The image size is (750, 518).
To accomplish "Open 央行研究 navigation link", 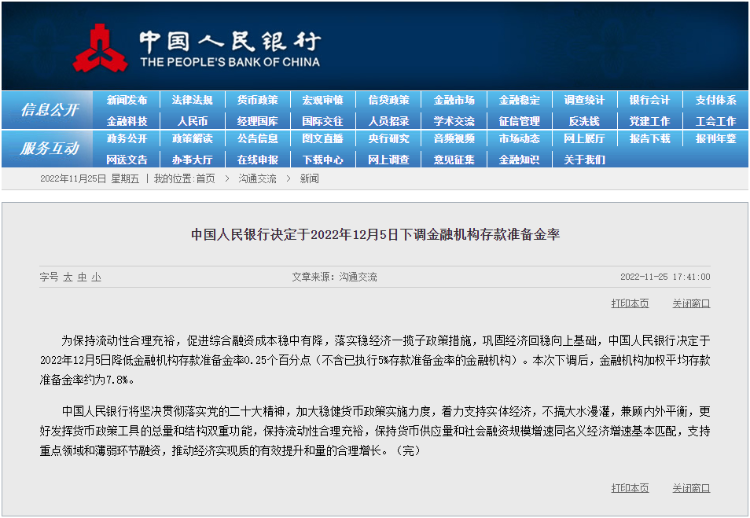I will (388, 139).
